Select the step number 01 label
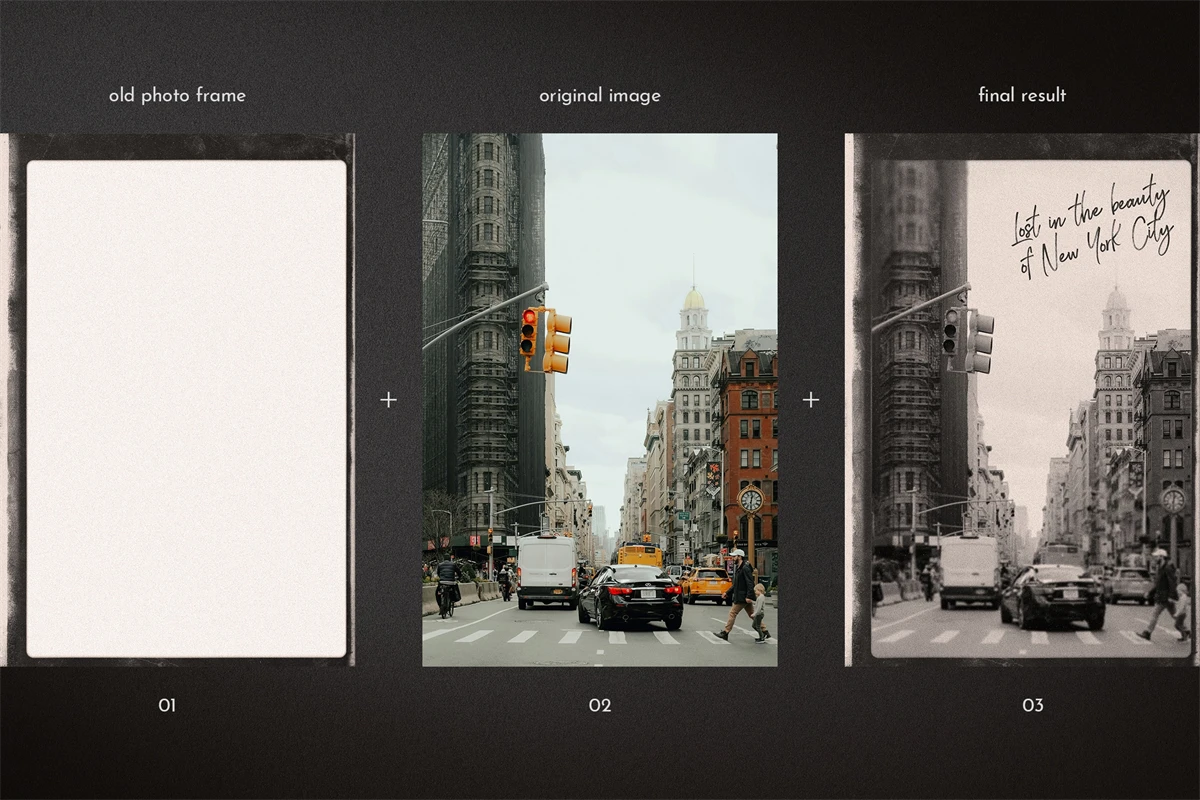This screenshot has width=1200, height=800. tap(167, 705)
